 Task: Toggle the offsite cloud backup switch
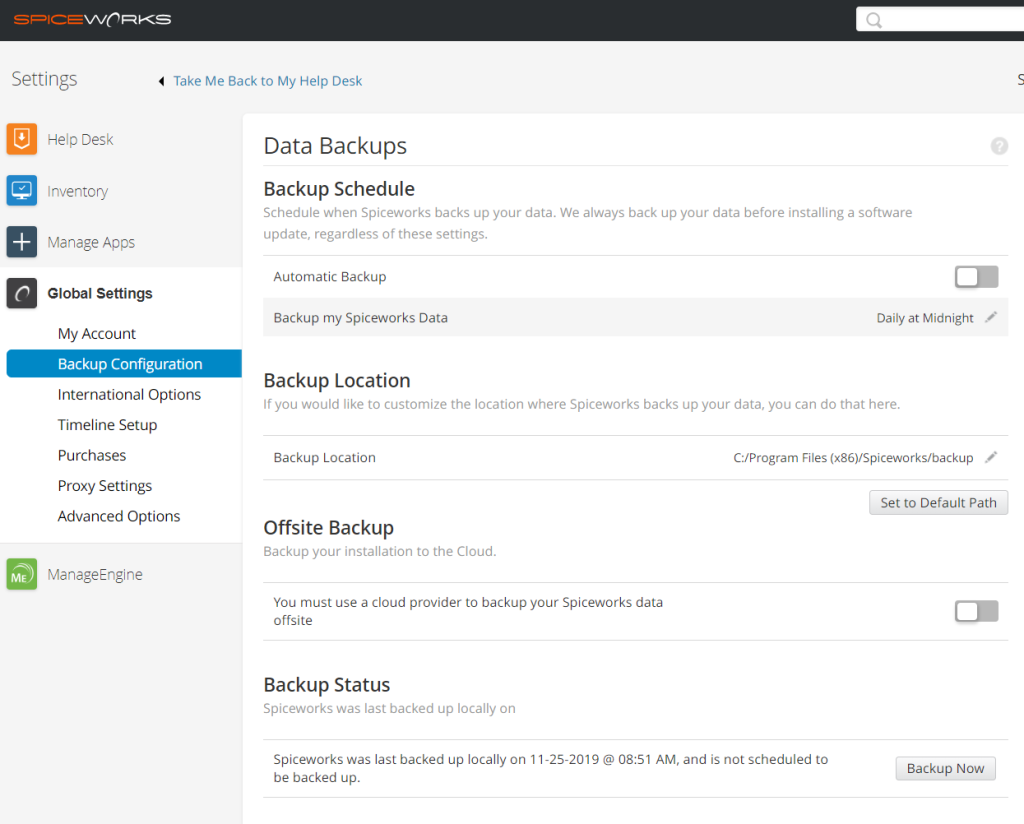tap(976, 612)
